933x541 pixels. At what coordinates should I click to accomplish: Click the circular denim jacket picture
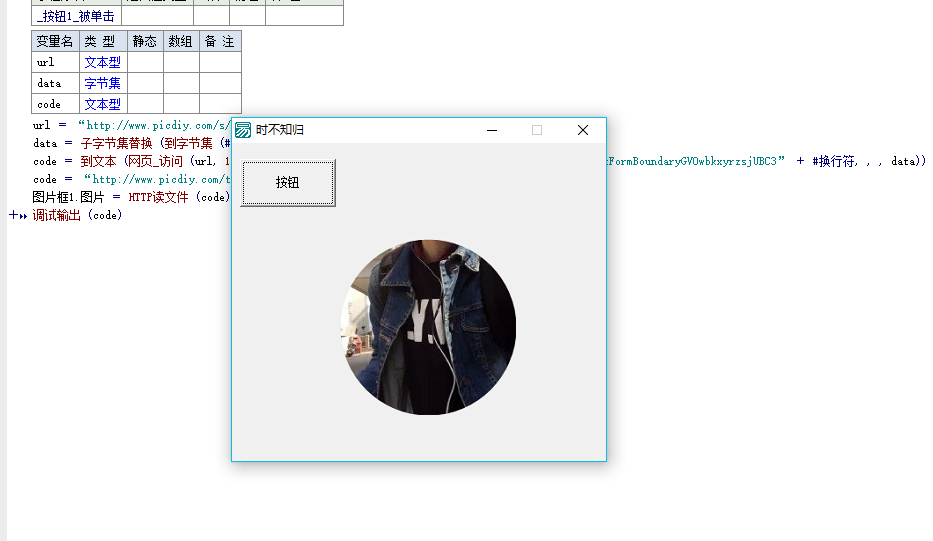click(x=428, y=327)
